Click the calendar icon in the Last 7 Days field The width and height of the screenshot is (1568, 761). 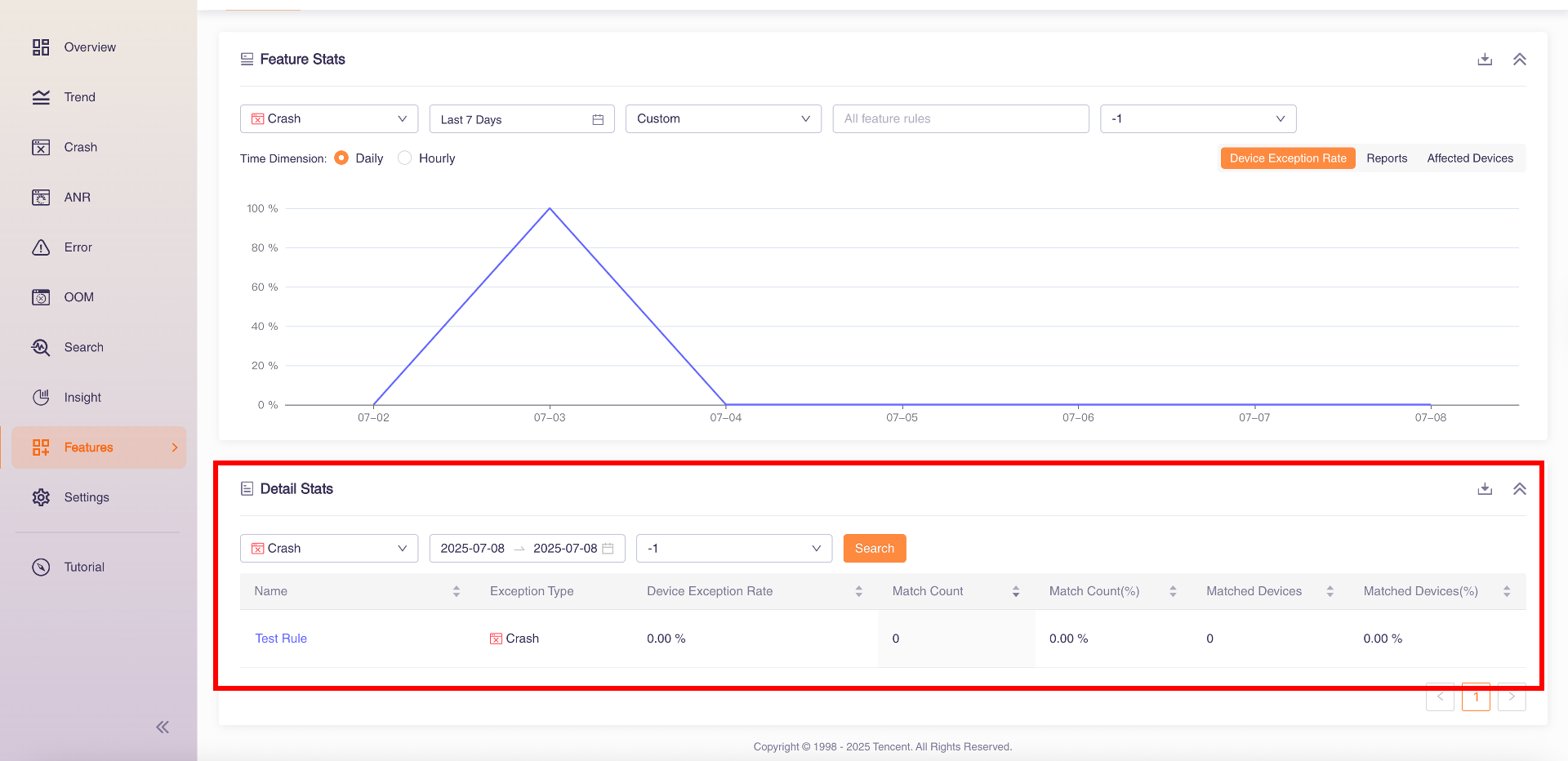click(x=598, y=119)
